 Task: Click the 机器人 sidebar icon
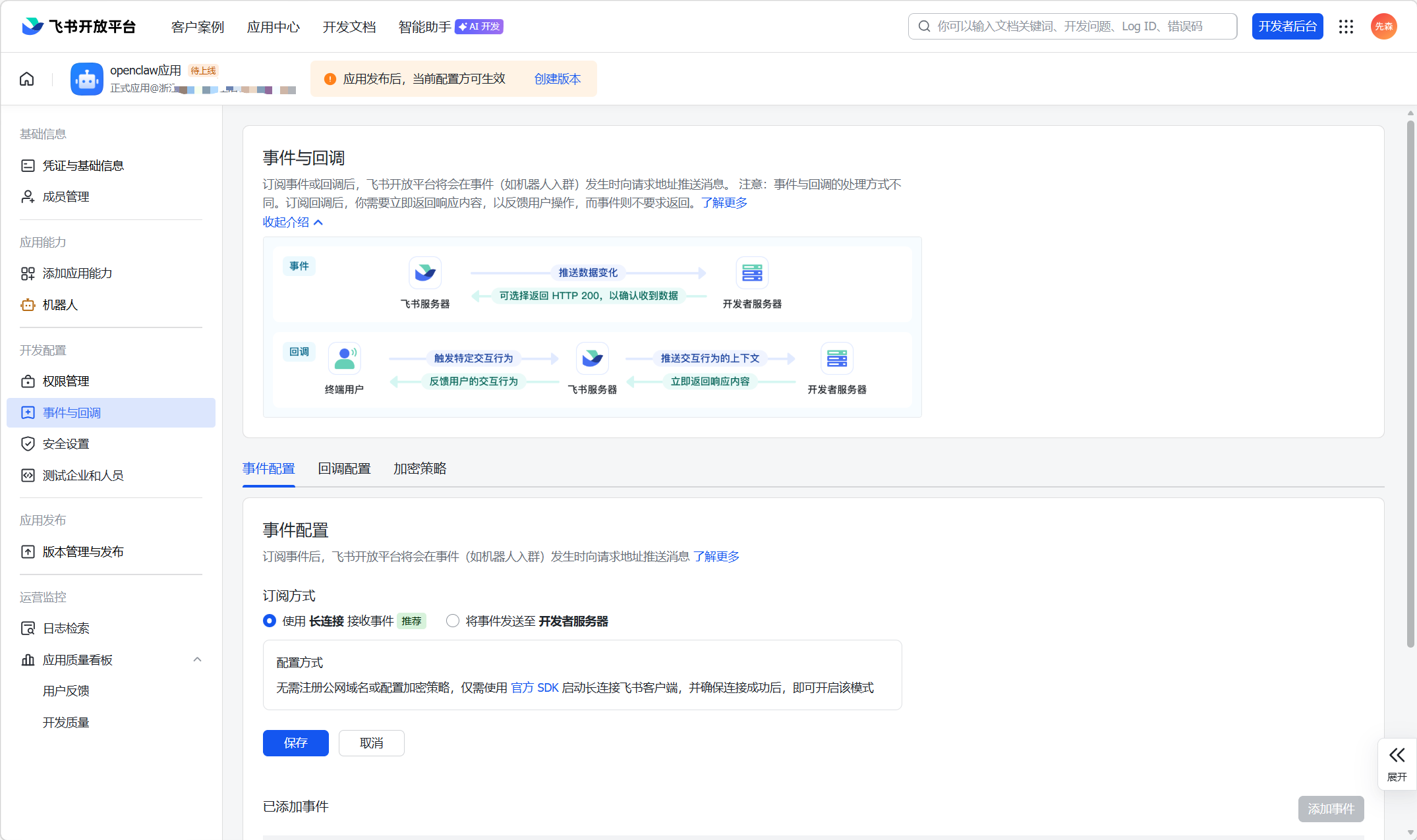pos(28,305)
